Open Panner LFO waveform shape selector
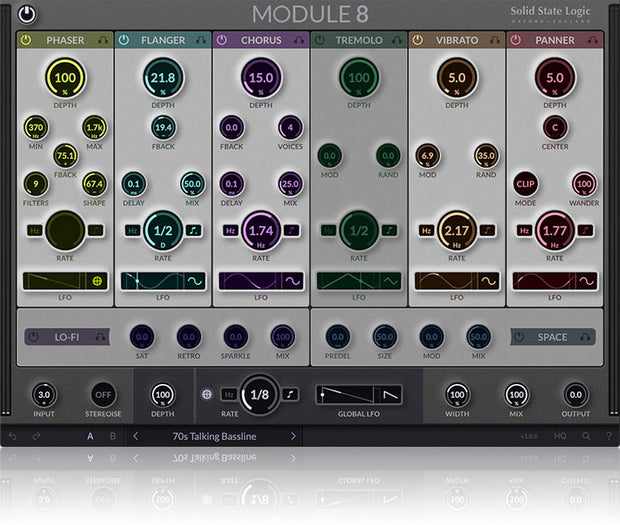620x525 pixels. coord(587,281)
